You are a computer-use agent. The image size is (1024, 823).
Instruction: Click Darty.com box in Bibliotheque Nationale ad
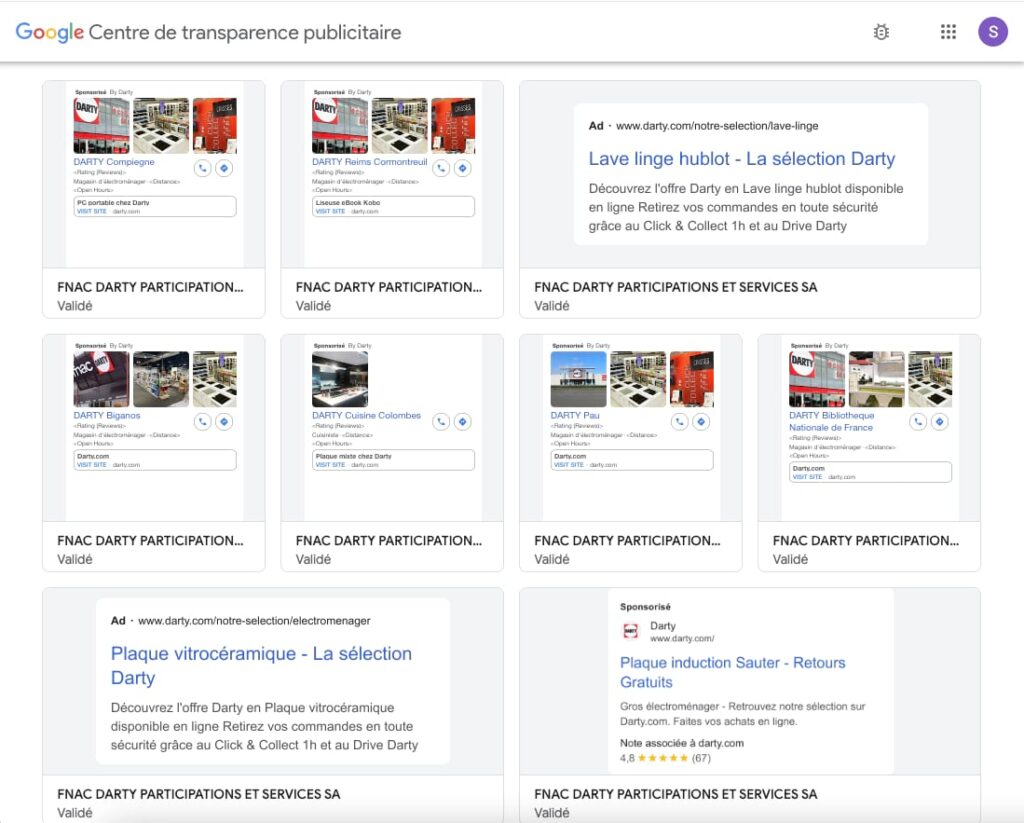click(x=871, y=472)
